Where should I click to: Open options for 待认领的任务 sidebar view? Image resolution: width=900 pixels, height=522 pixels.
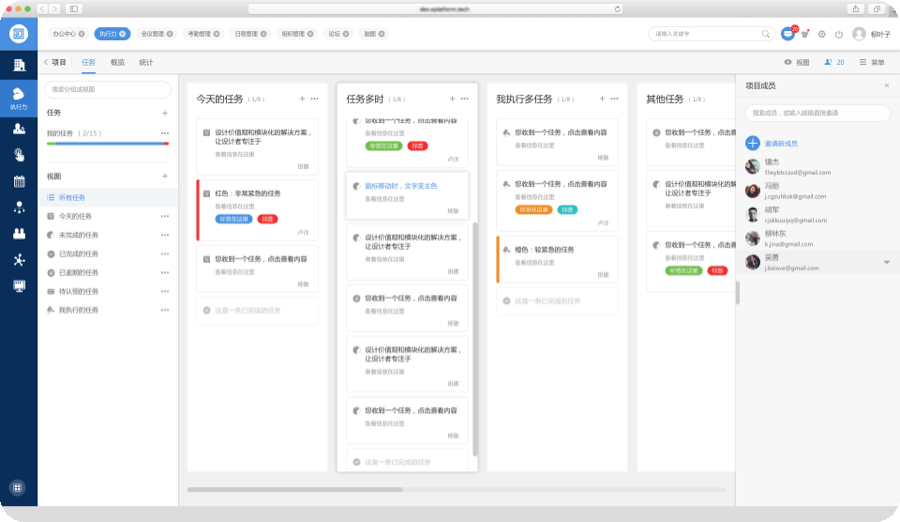point(165,291)
